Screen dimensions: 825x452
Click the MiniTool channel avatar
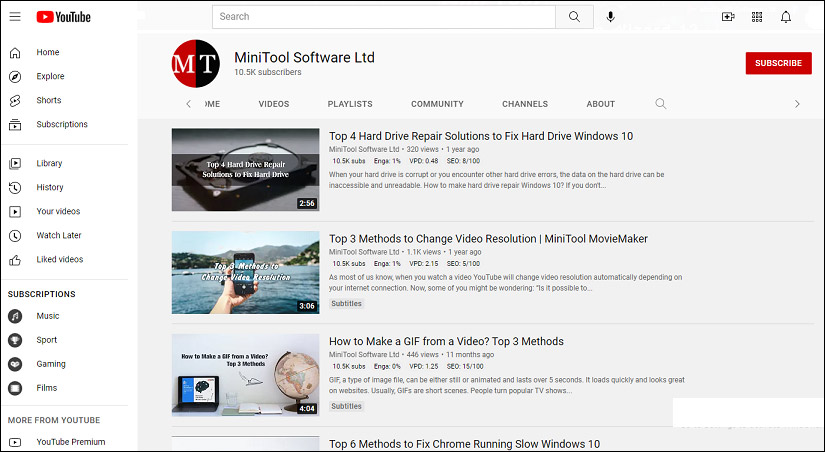click(196, 63)
